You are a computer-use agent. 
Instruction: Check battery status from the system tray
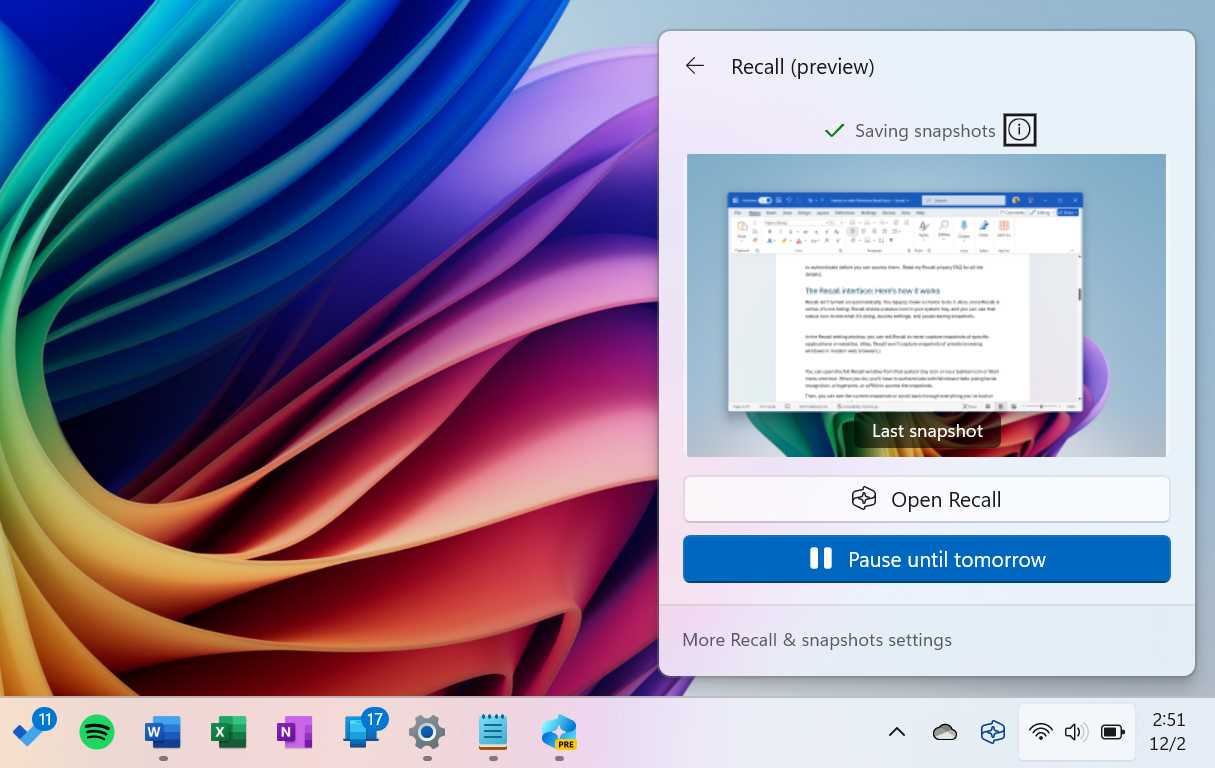1112,731
